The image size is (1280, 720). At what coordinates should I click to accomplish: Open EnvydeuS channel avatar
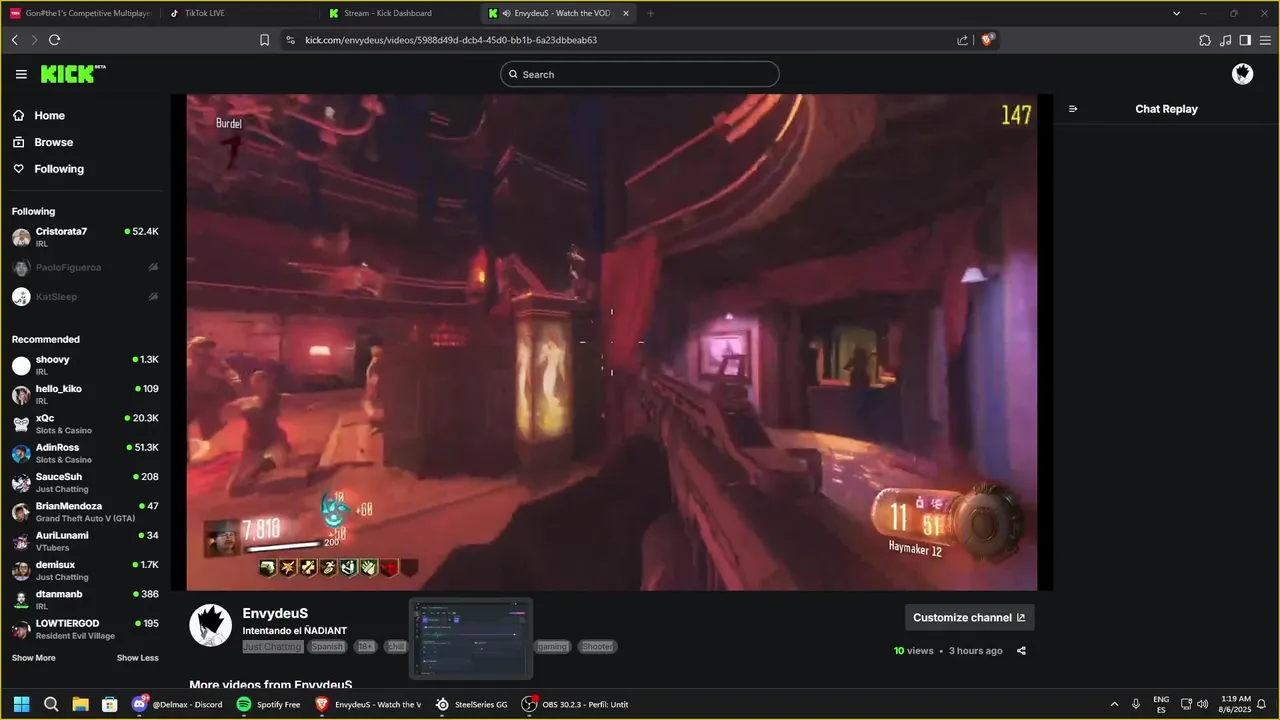[211, 625]
